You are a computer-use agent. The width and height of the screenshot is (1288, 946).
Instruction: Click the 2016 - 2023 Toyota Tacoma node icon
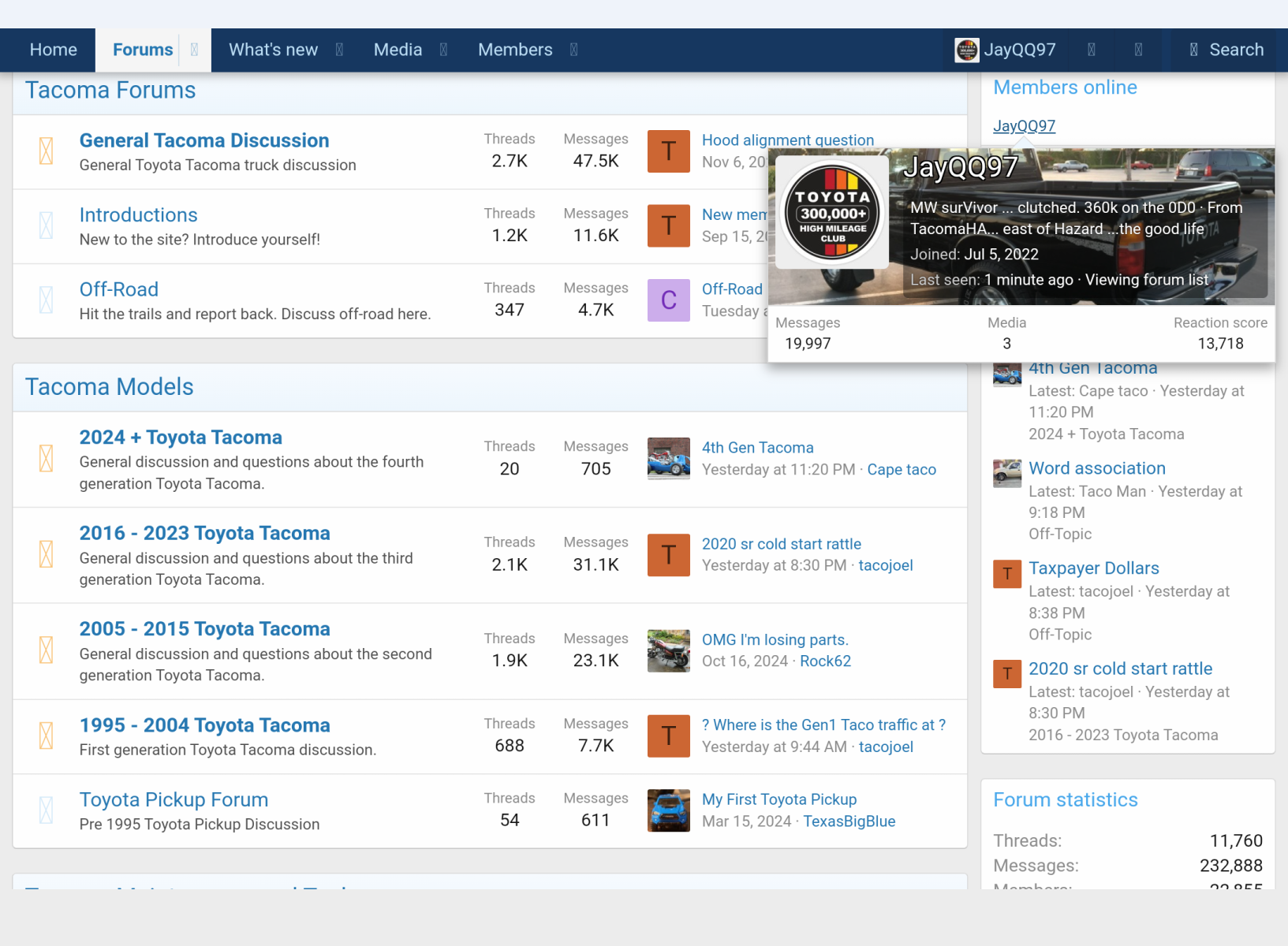47,554
